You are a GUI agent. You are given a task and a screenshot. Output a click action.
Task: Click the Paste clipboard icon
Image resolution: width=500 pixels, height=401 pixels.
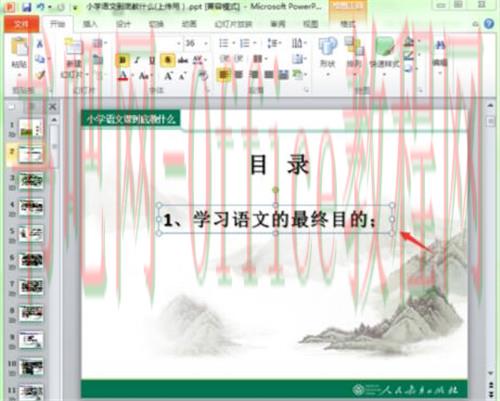(x=19, y=47)
